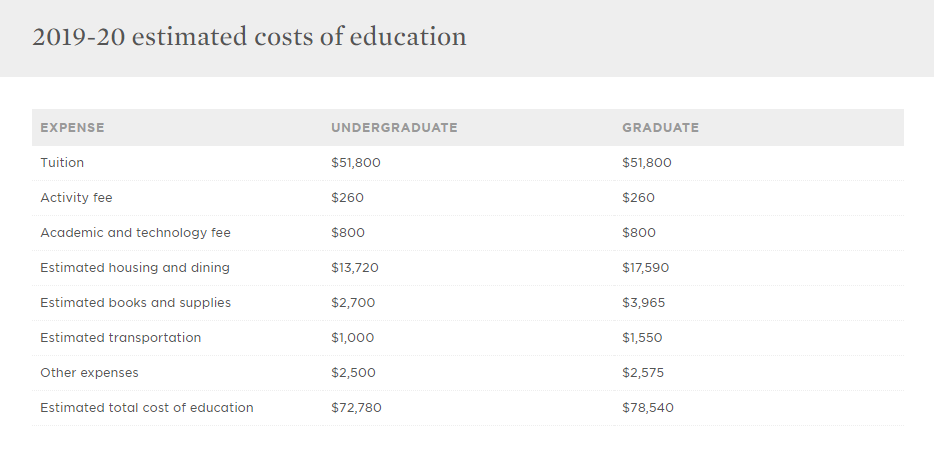The width and height of the screenshot is (934, 457).
Task: Click the undergraduate total cost $72,780
Action: coord(356,408)
